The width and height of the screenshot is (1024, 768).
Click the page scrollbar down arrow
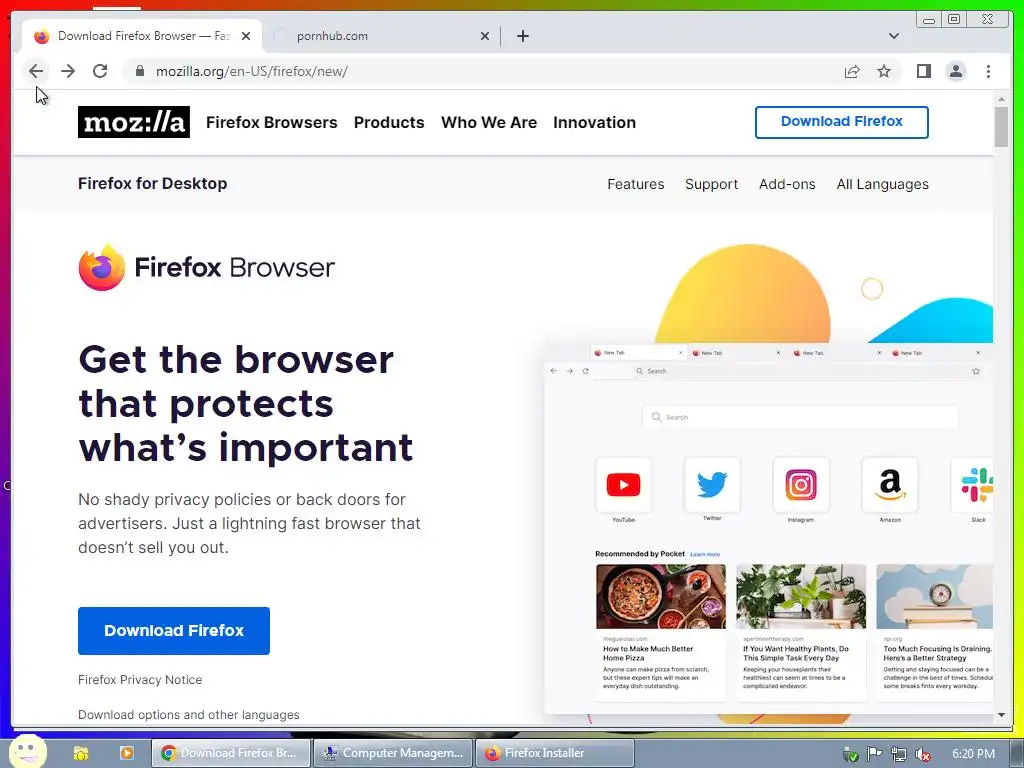point(1002,715)
